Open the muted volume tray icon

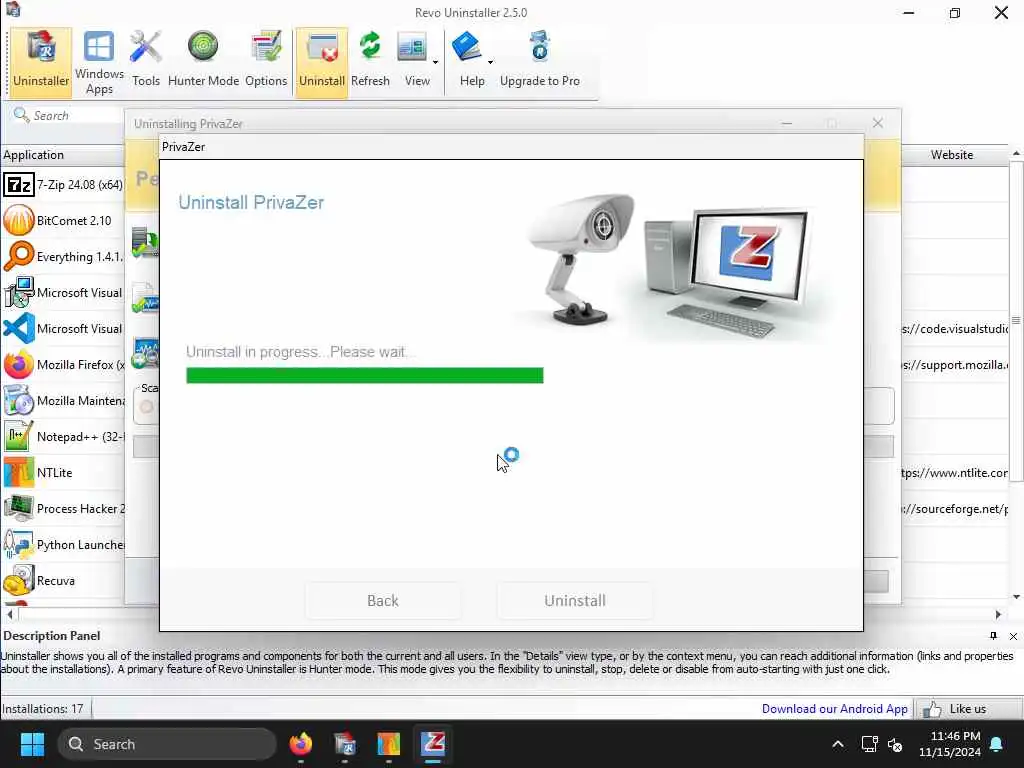895,744
